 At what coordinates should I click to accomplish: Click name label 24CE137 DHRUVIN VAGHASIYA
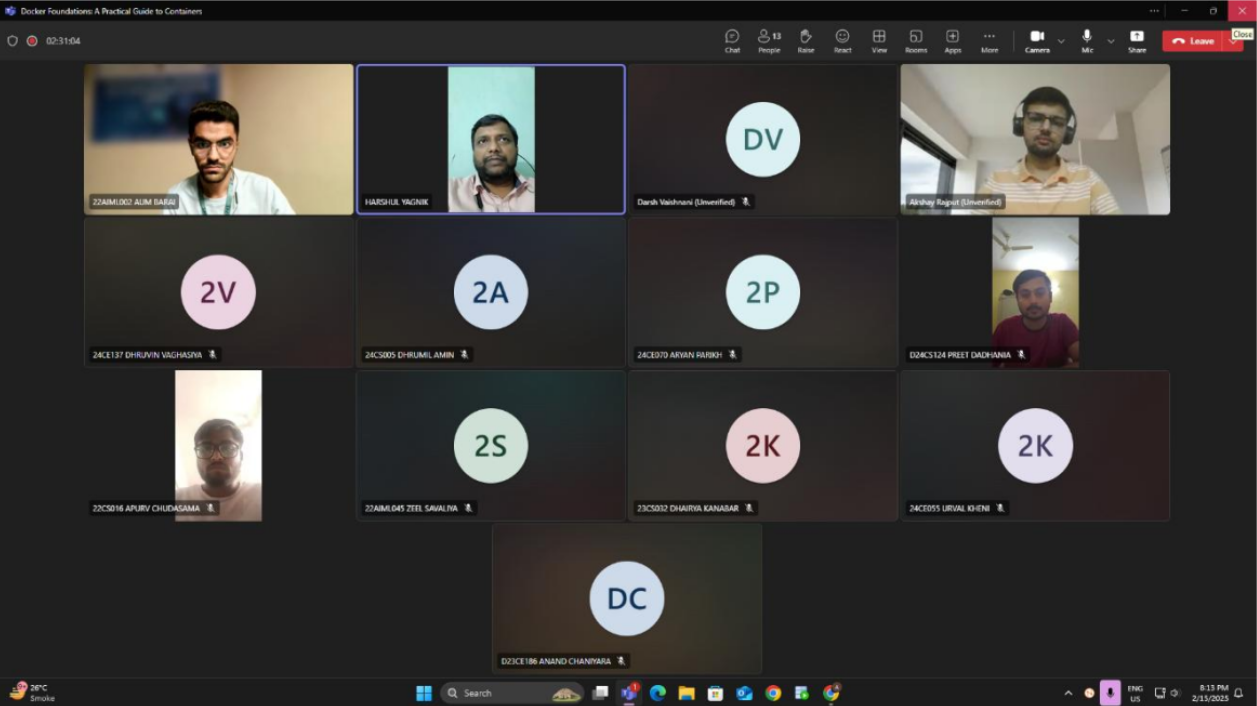point(147,355)
